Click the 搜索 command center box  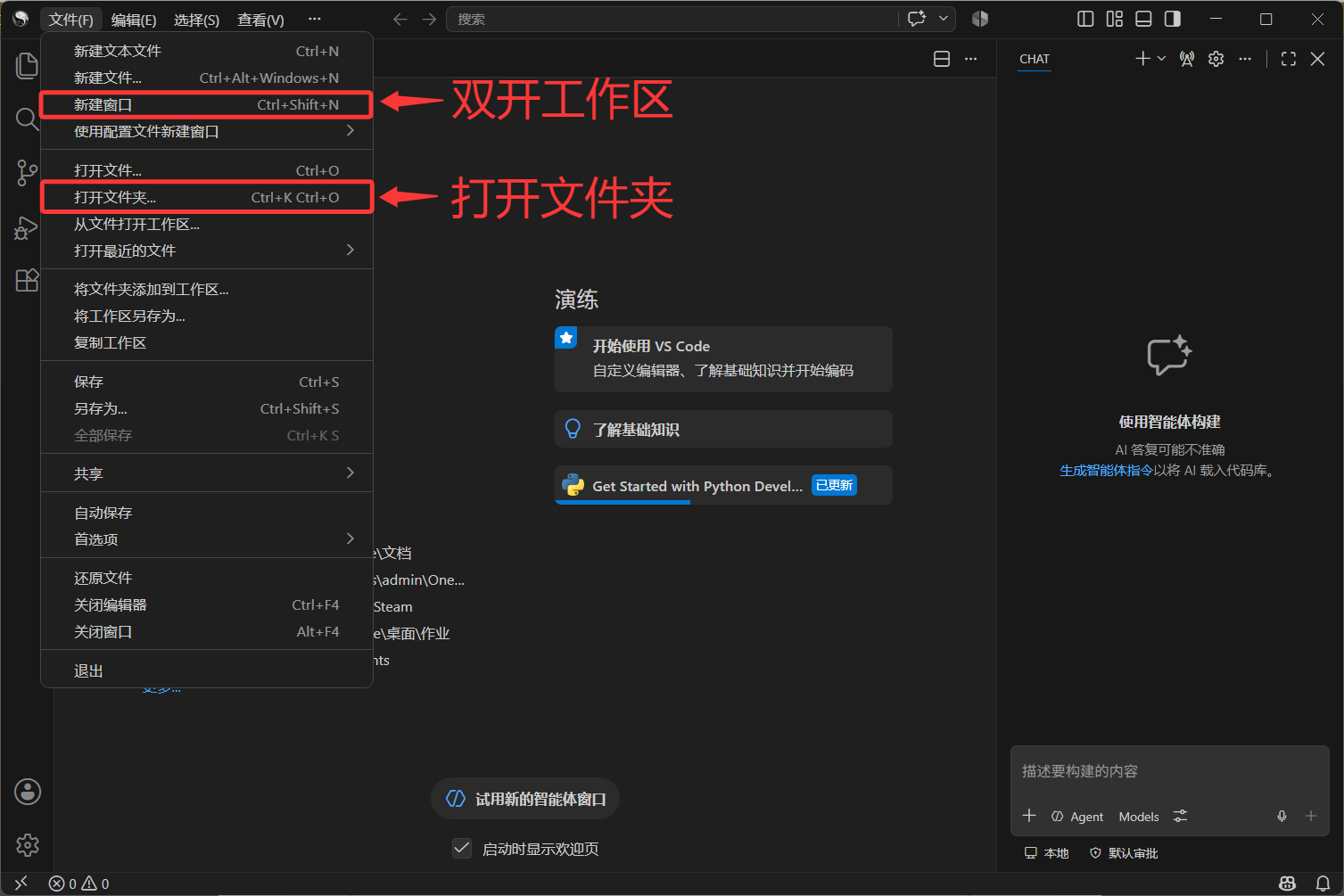tap(672, 19)
